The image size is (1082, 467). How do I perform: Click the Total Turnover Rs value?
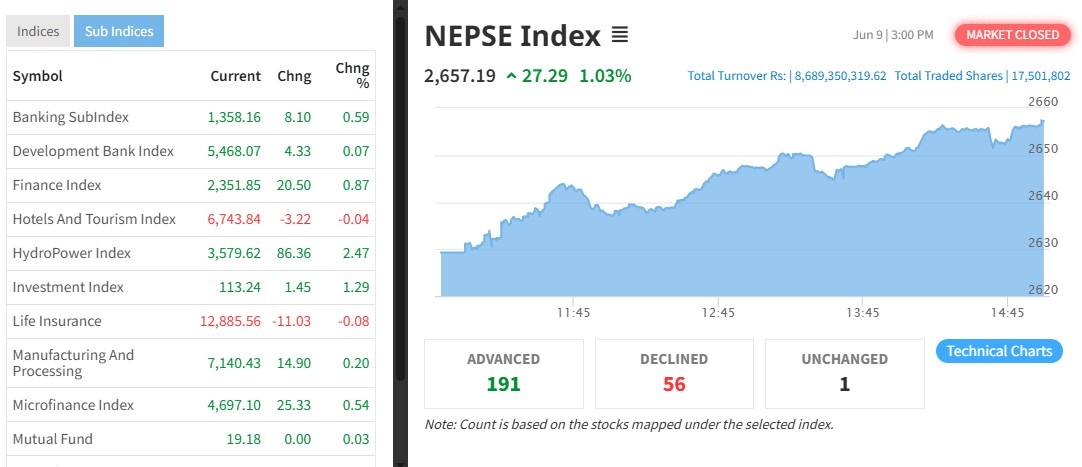coord(839,76)
